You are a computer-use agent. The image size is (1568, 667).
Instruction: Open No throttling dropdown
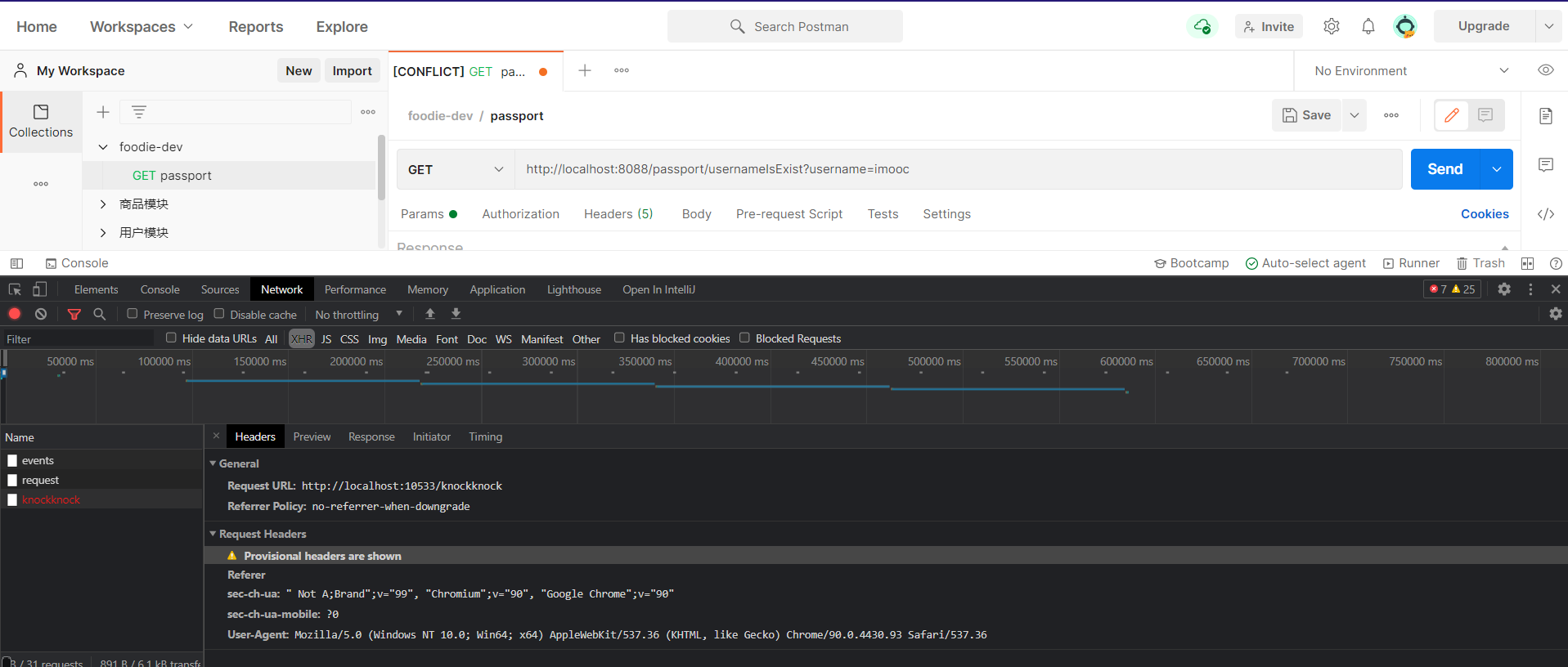click(x=359, y=315)
